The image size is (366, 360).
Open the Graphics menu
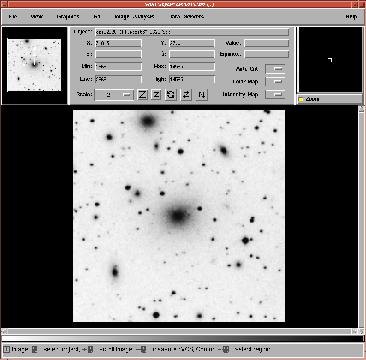click(x=68, y=16)
